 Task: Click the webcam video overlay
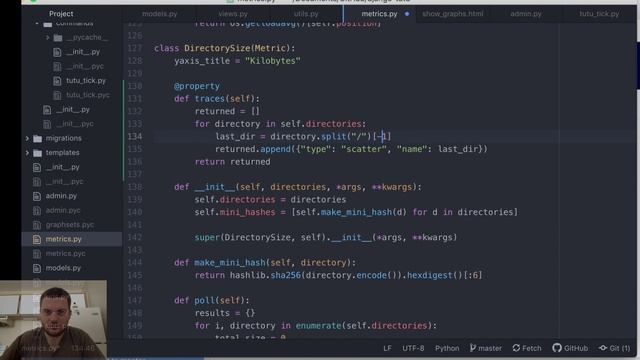pyautogui.click(x=53, y=319)
